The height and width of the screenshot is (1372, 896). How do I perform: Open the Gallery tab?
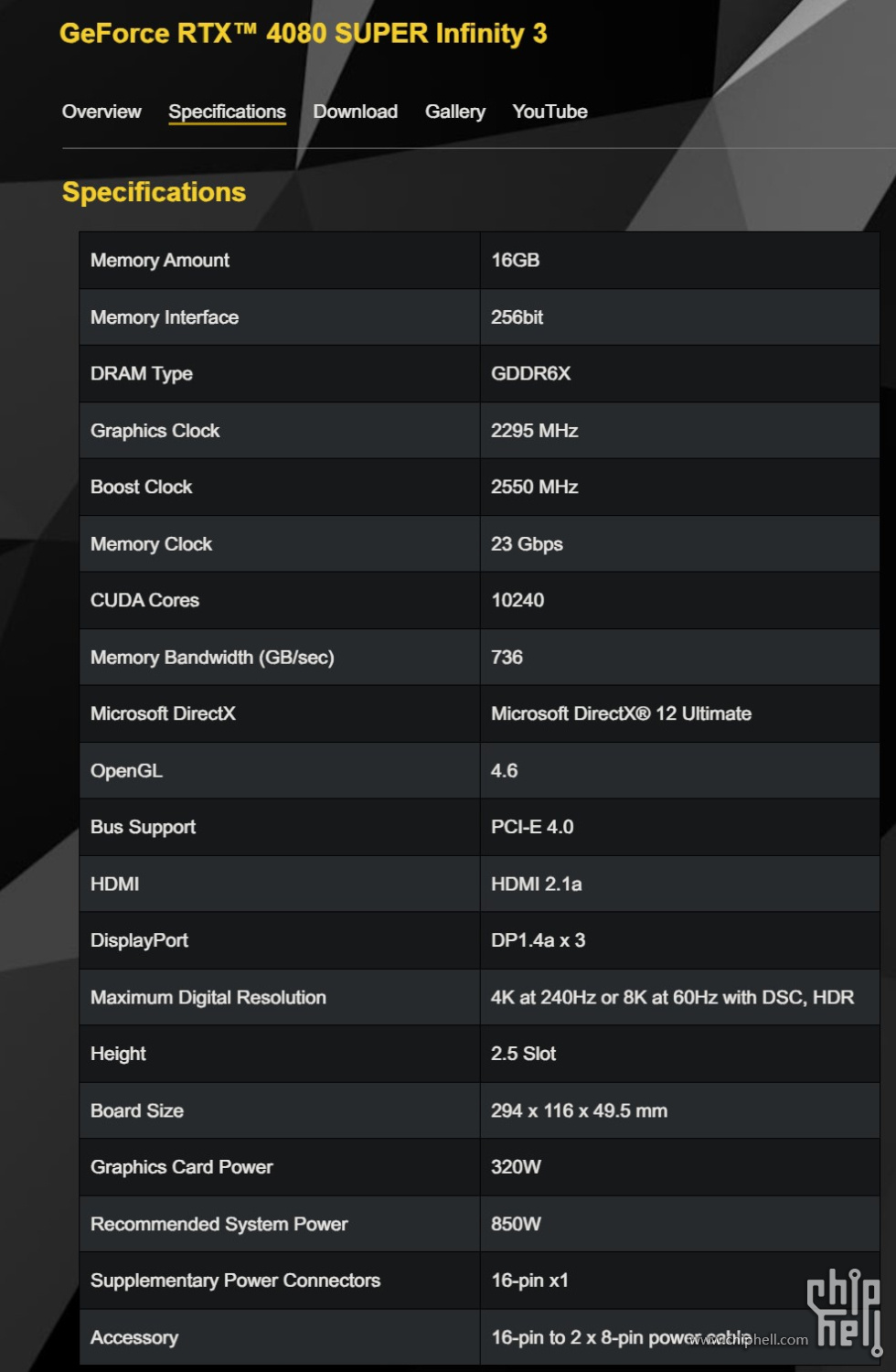(455, 112)
